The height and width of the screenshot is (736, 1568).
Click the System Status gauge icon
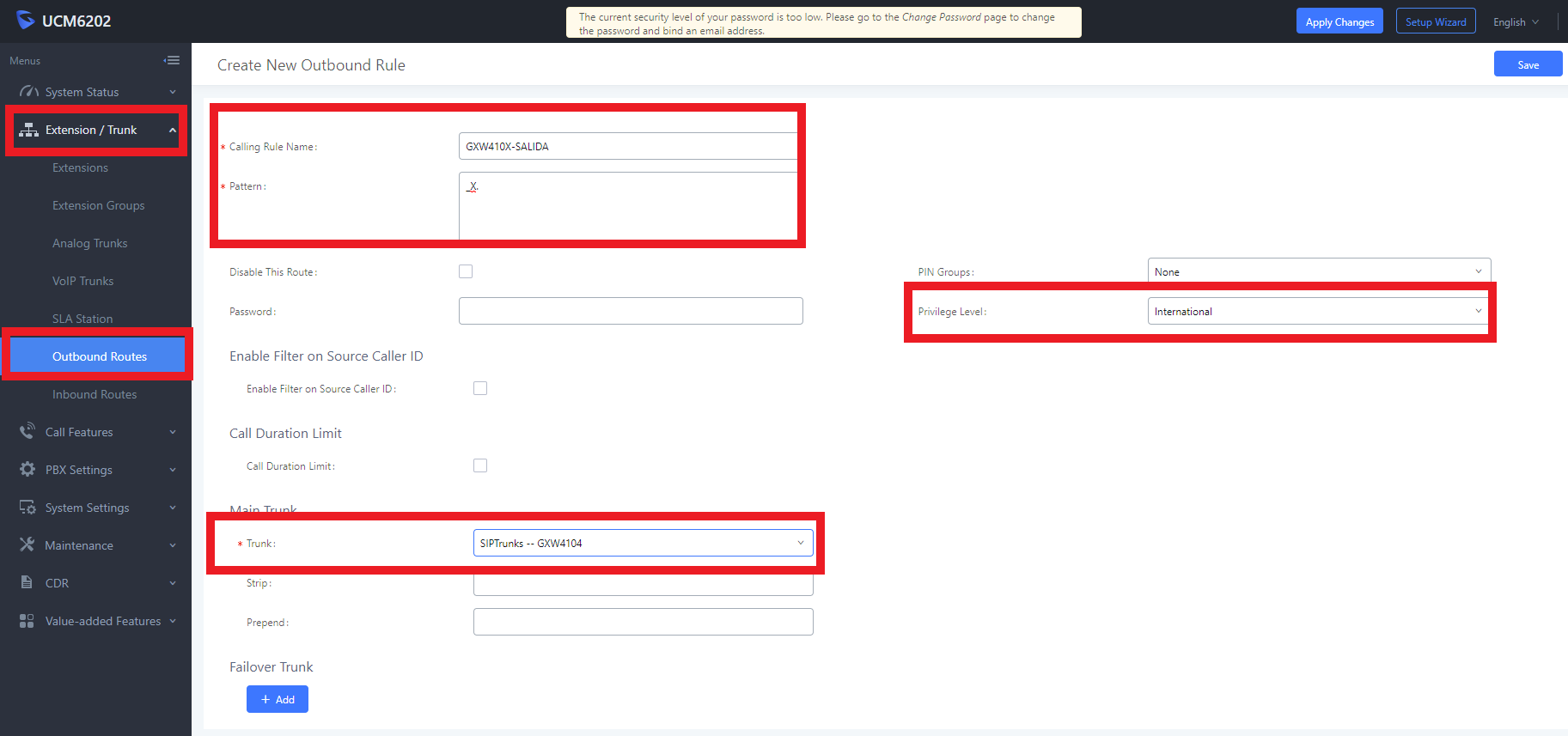point(28,91)
